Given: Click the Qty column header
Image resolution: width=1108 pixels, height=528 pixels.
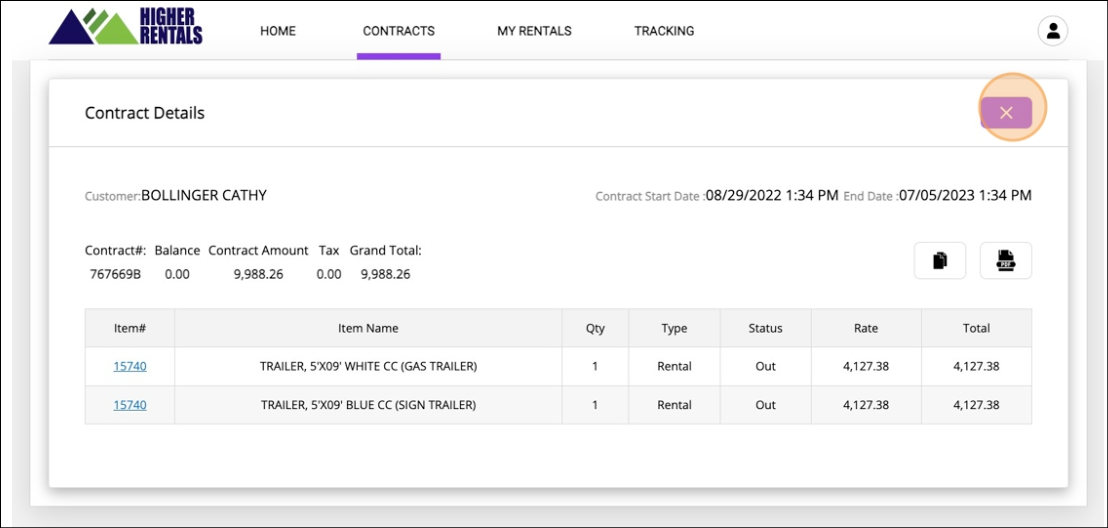Looking at the screenshot, I should [x=595, y=328].
